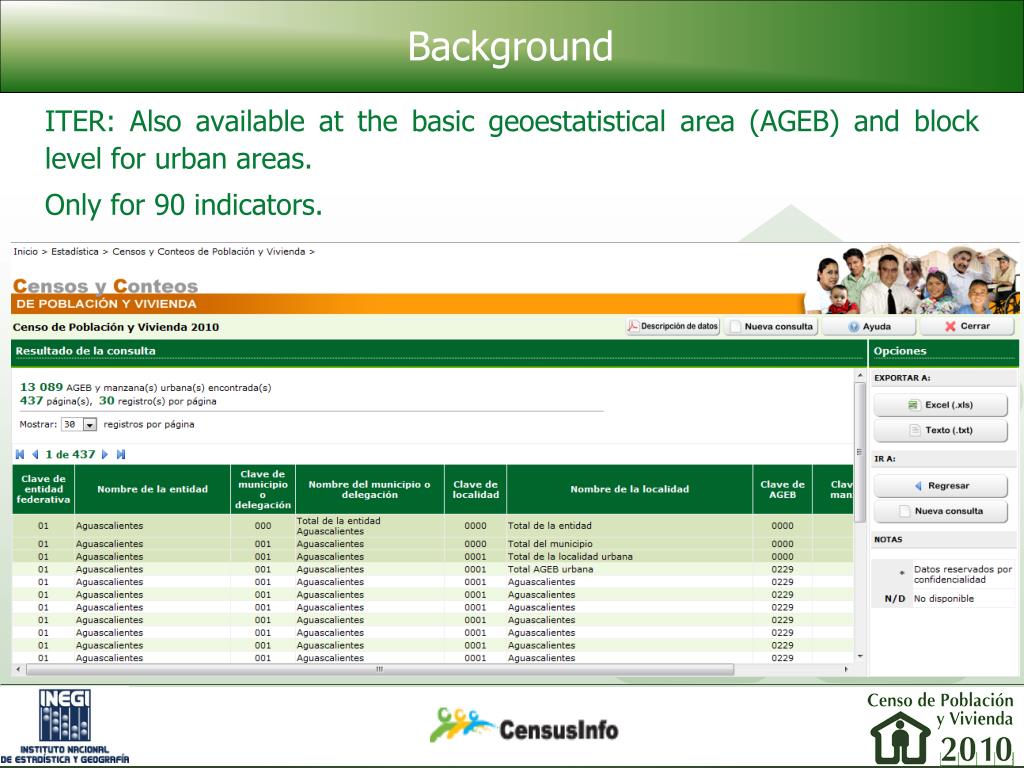1024x768 pixels.
Task: Export results as Texto (.txt)
Action: (x=940, y=431)
